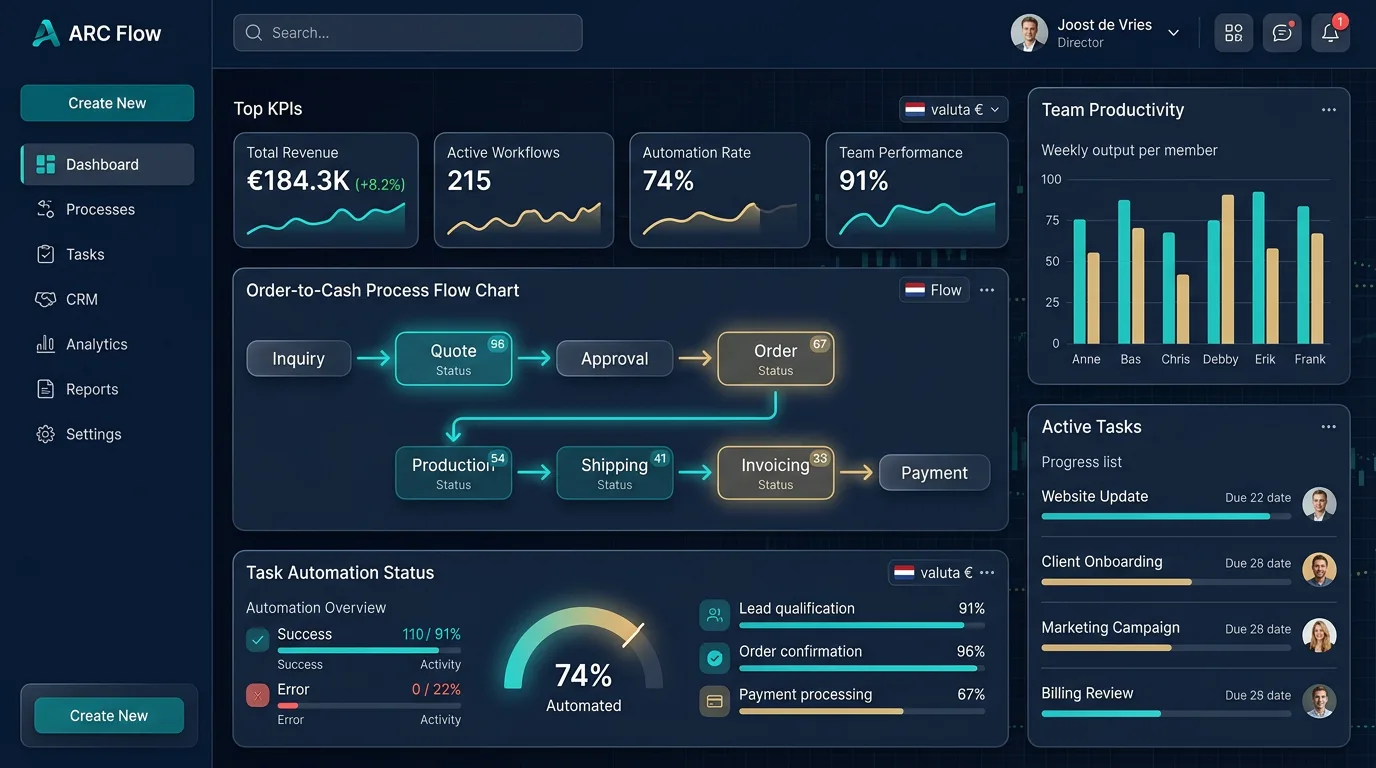Open the apps grid icon in header
This screenshot has width=1376, height=768.
coord(1233,33)
